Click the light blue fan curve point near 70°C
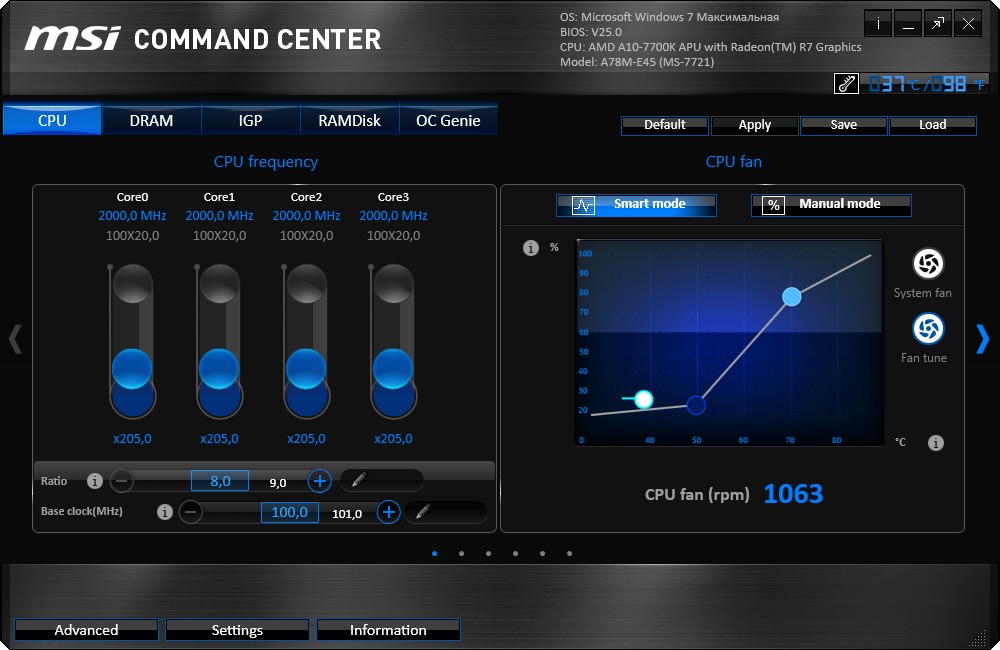 point(791,297)
